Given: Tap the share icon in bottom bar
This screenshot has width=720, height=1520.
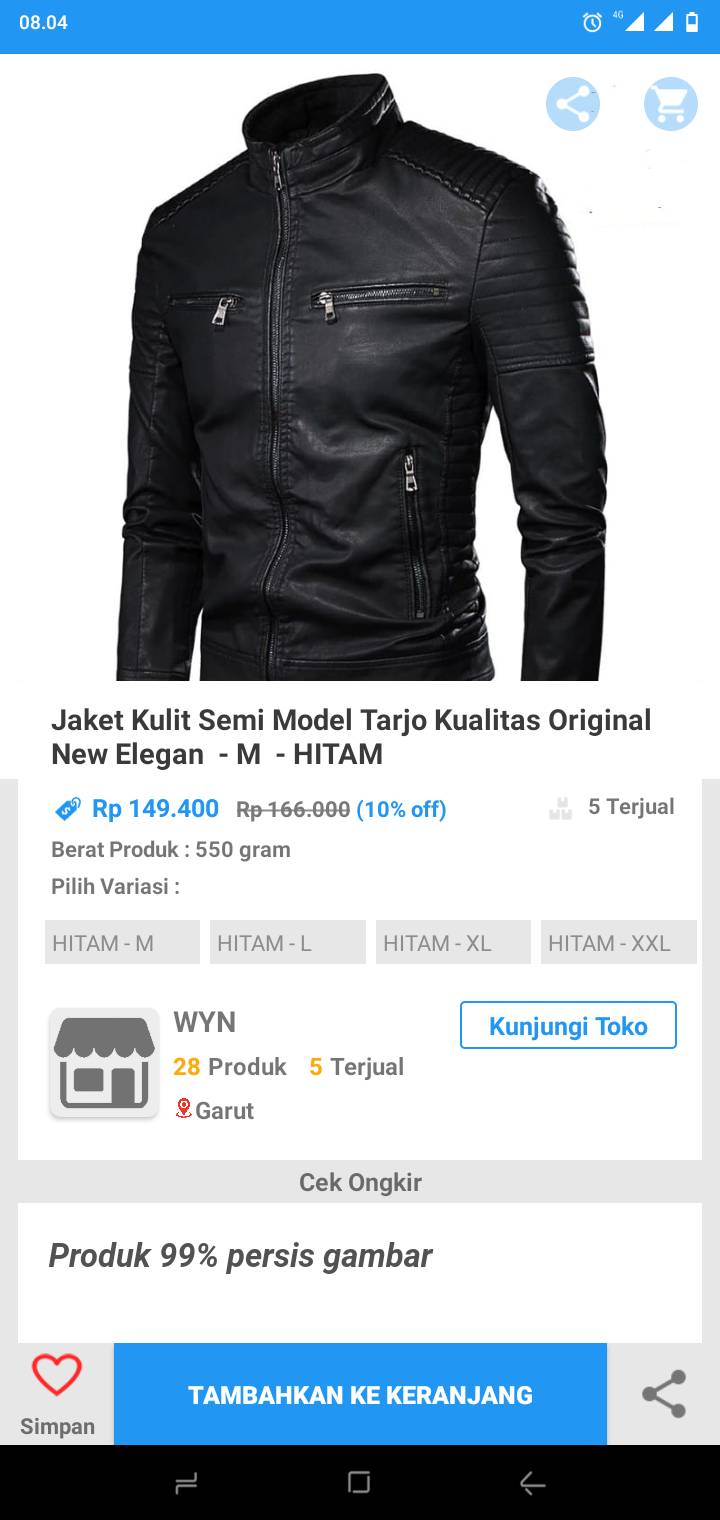Looking at the screenshot, I should pos(664,1394).
